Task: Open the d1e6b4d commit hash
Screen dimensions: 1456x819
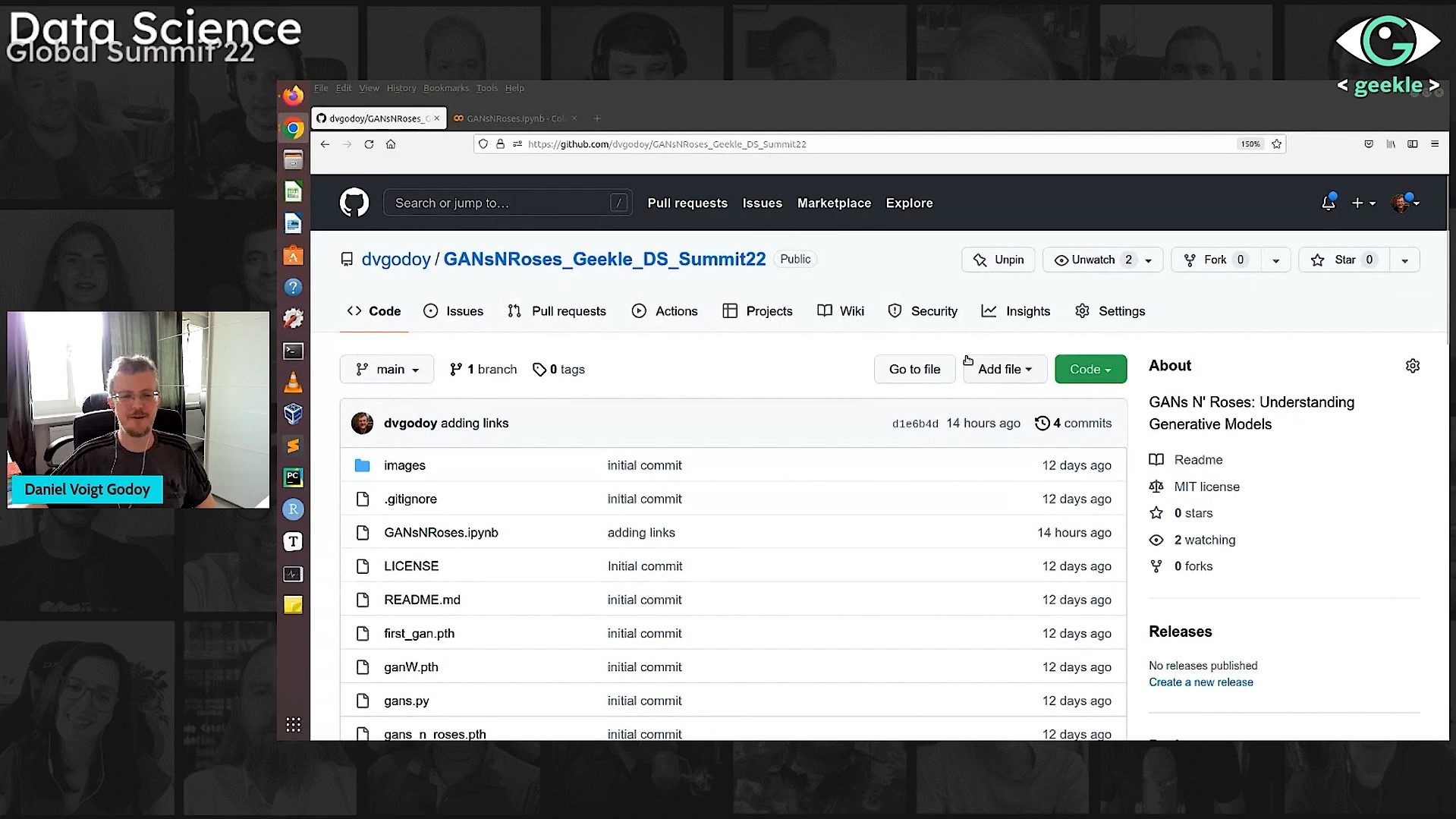Action: tap(915, 424)
